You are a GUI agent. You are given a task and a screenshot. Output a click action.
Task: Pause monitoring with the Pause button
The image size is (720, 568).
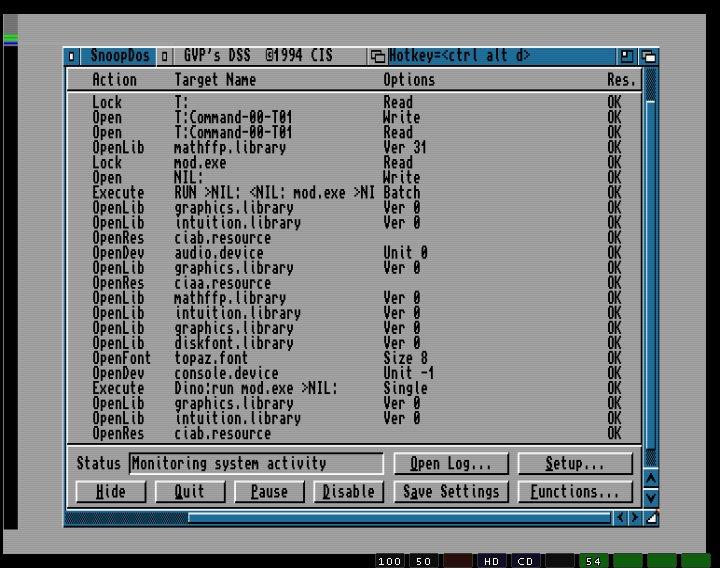pyautogui.click(x=269, y=492)
